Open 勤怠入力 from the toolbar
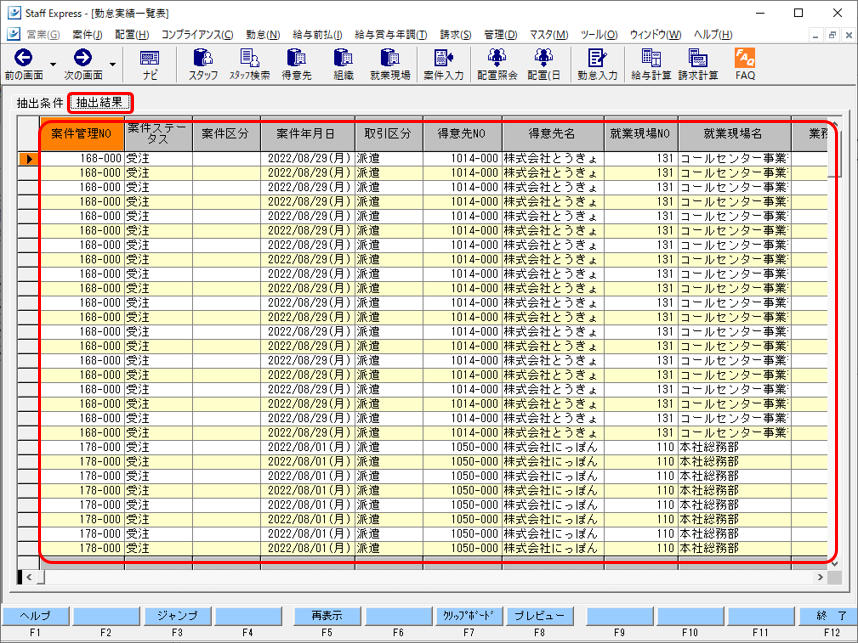The height and width of the screenshot is (643, 858). pyautogui.click(x=597, y=65)
